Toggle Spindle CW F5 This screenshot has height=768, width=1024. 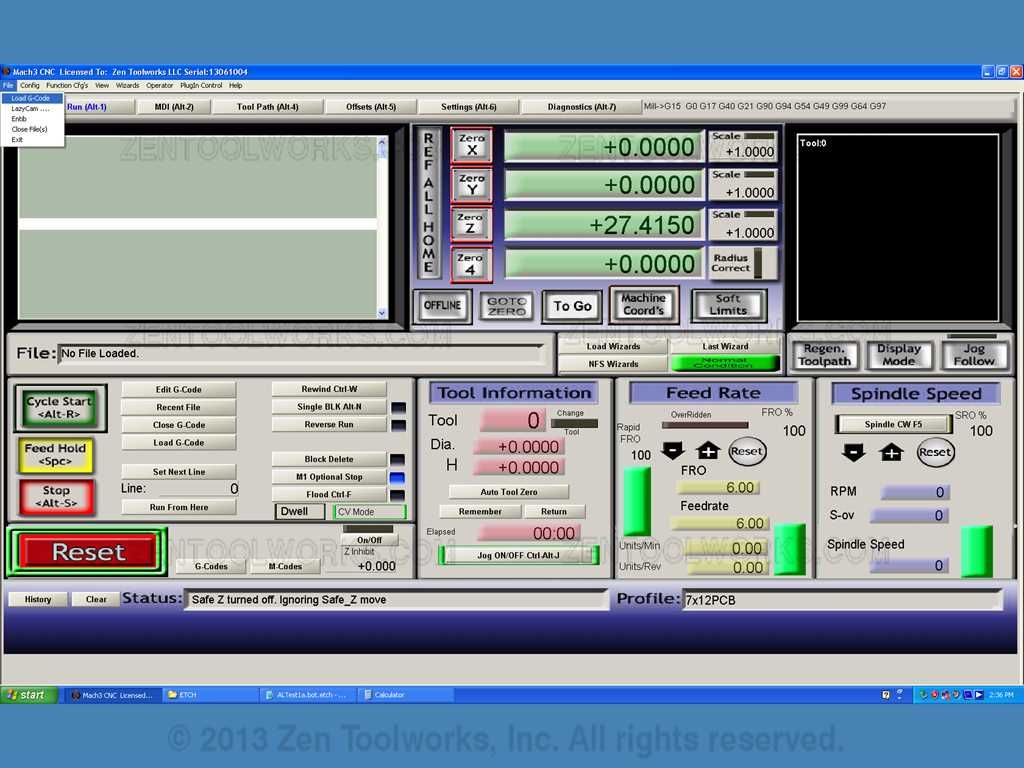click(893, 424)
